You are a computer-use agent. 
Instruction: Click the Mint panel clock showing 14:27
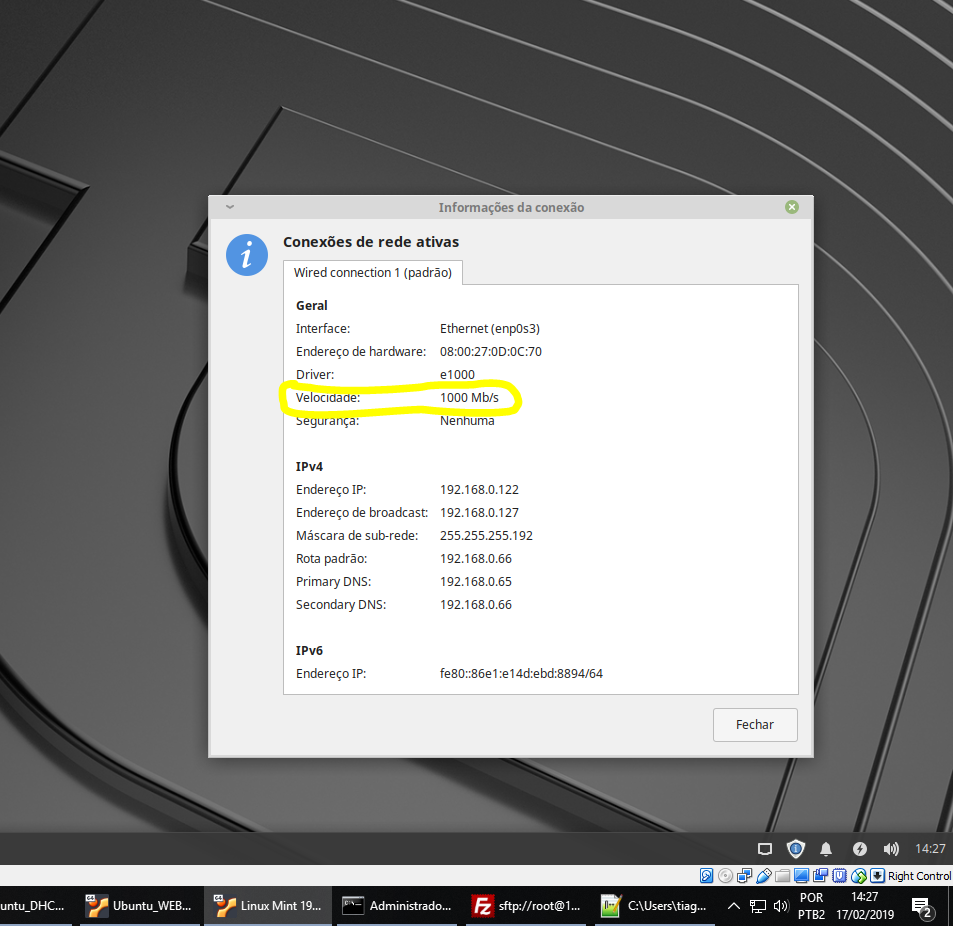click(x=930, y=849)
